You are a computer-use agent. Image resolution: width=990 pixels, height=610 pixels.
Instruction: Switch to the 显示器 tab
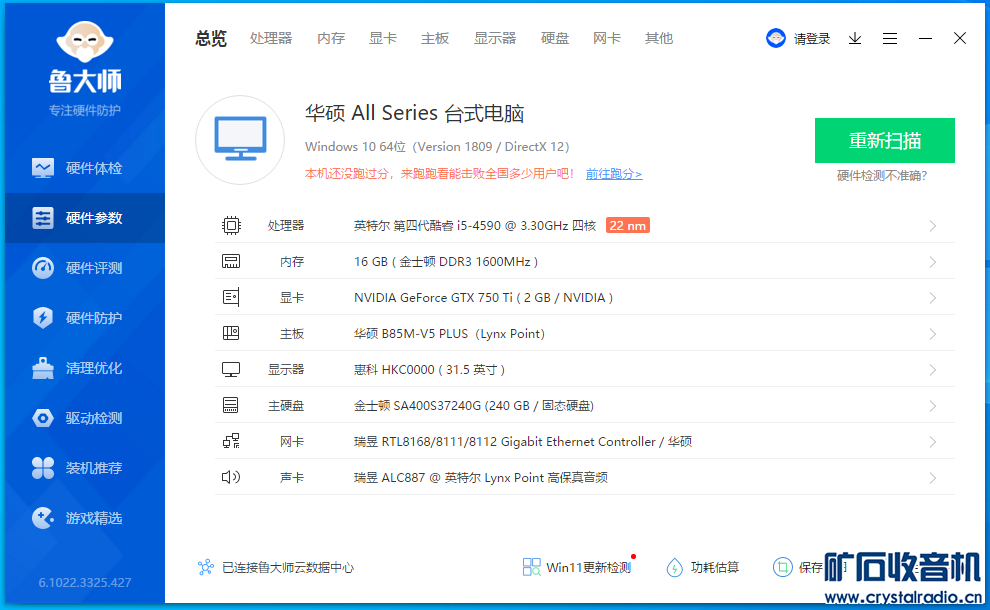tap(495, 39)
